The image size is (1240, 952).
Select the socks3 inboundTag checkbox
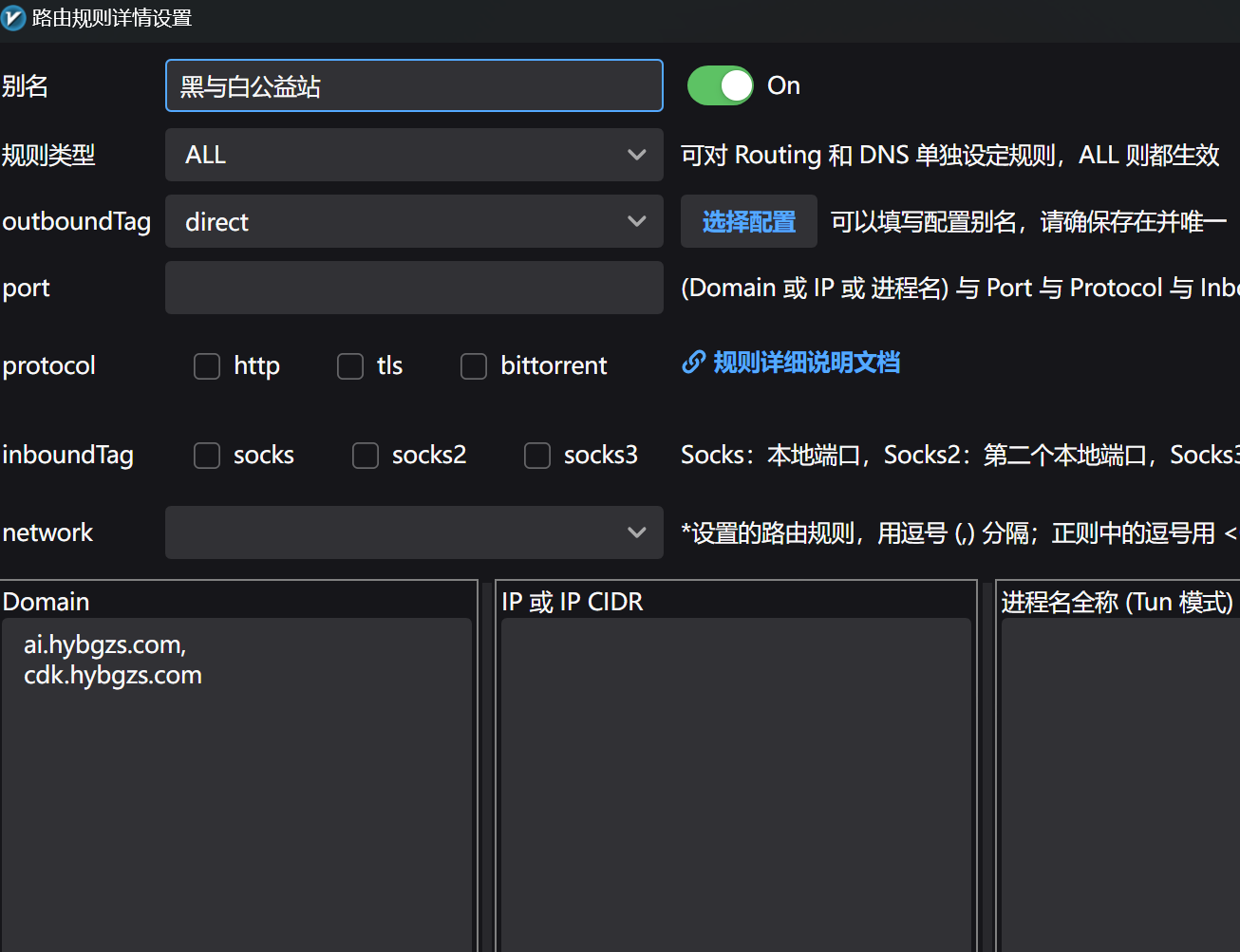pyautogui.click(x=537, y=456)
